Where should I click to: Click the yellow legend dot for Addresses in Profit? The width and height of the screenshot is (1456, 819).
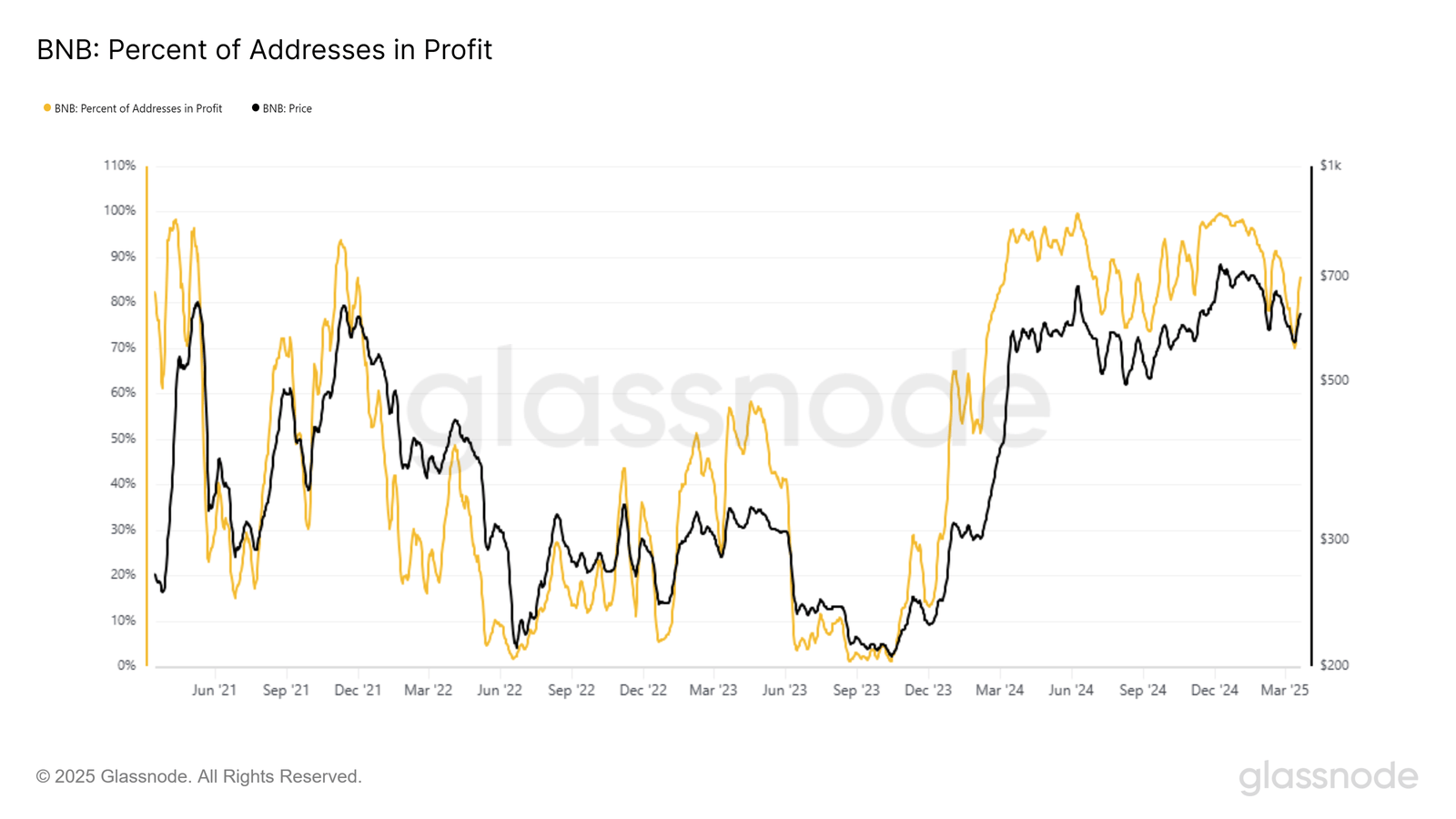tap(47, 108)
